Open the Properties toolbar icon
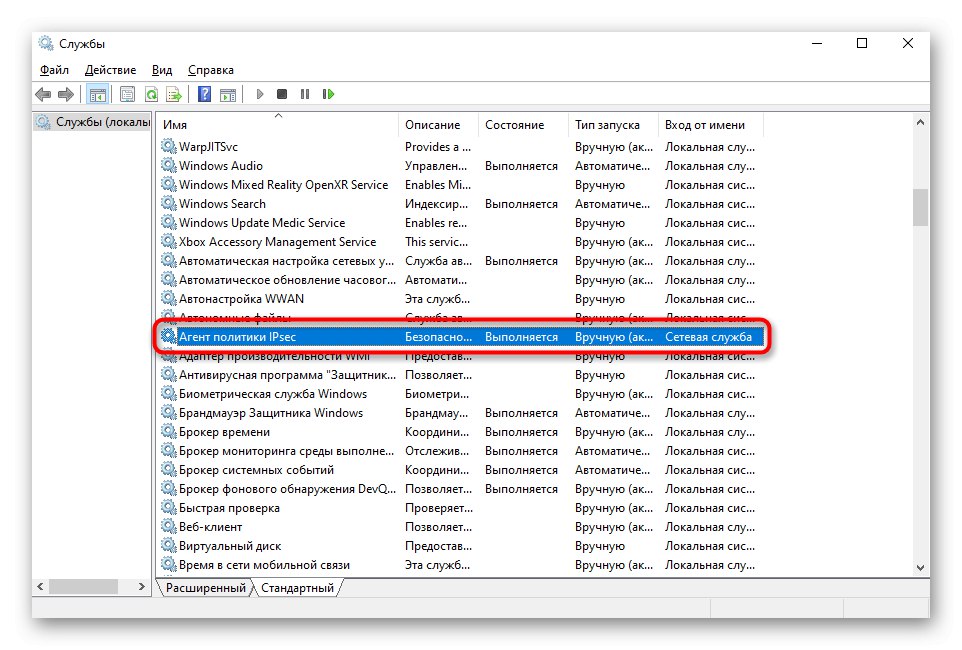Screen dimensions: 962x650 point(127,94)
